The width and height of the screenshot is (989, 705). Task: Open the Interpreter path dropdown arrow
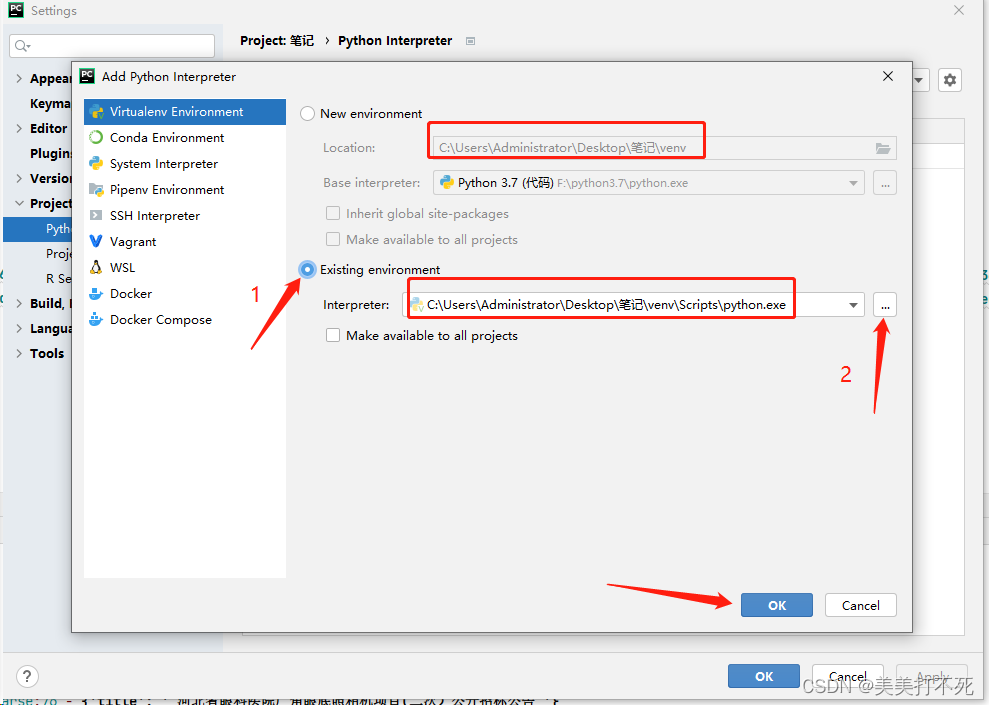[x=853, y=305]
